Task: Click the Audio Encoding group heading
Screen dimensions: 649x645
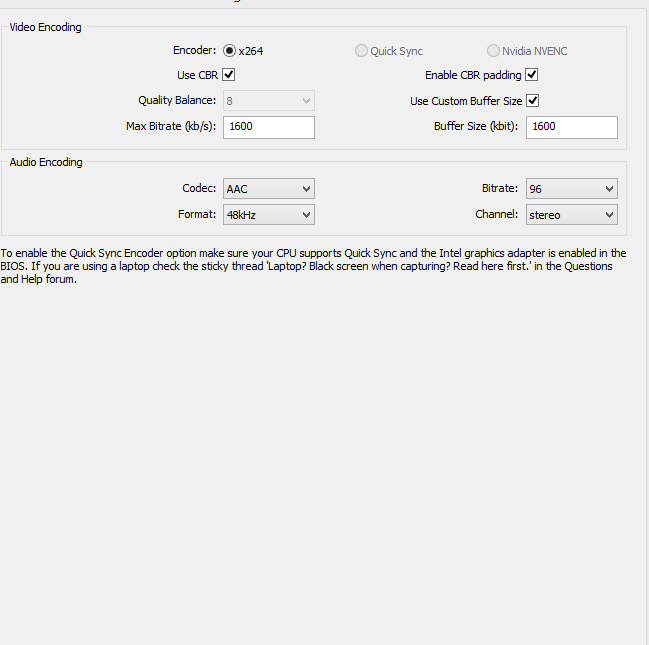Action: pos(46,162)
